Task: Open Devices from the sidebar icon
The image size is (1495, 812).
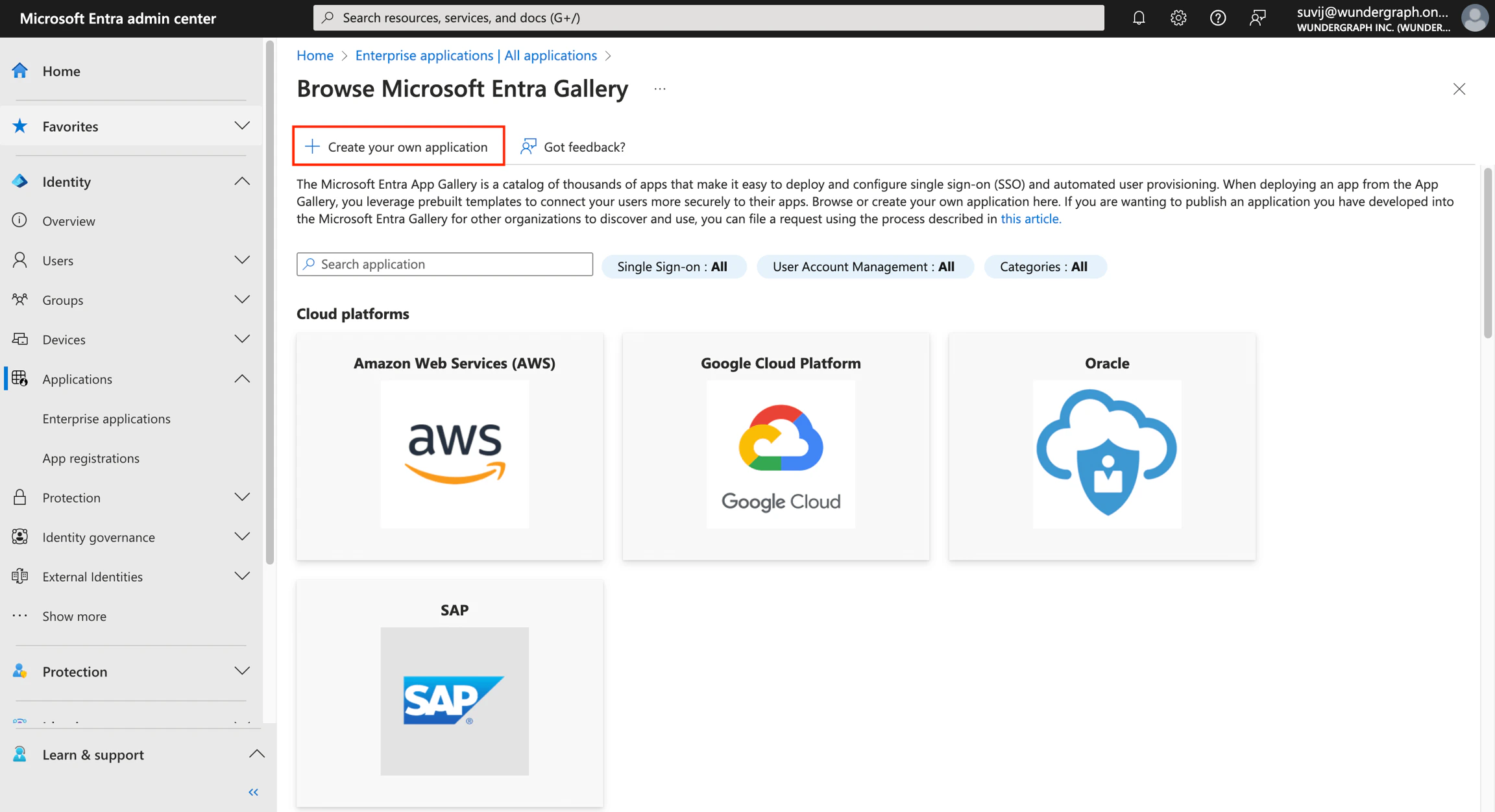Action: 19,339
